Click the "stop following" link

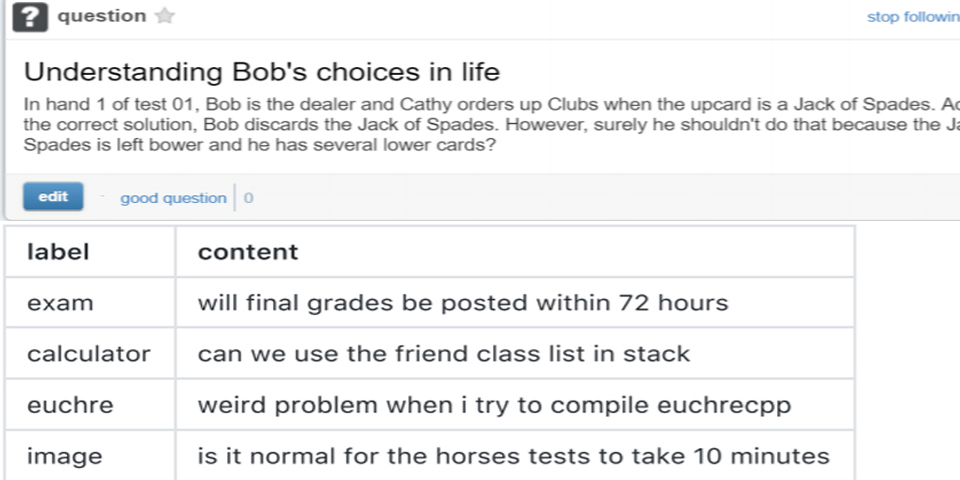coord(912,17)
